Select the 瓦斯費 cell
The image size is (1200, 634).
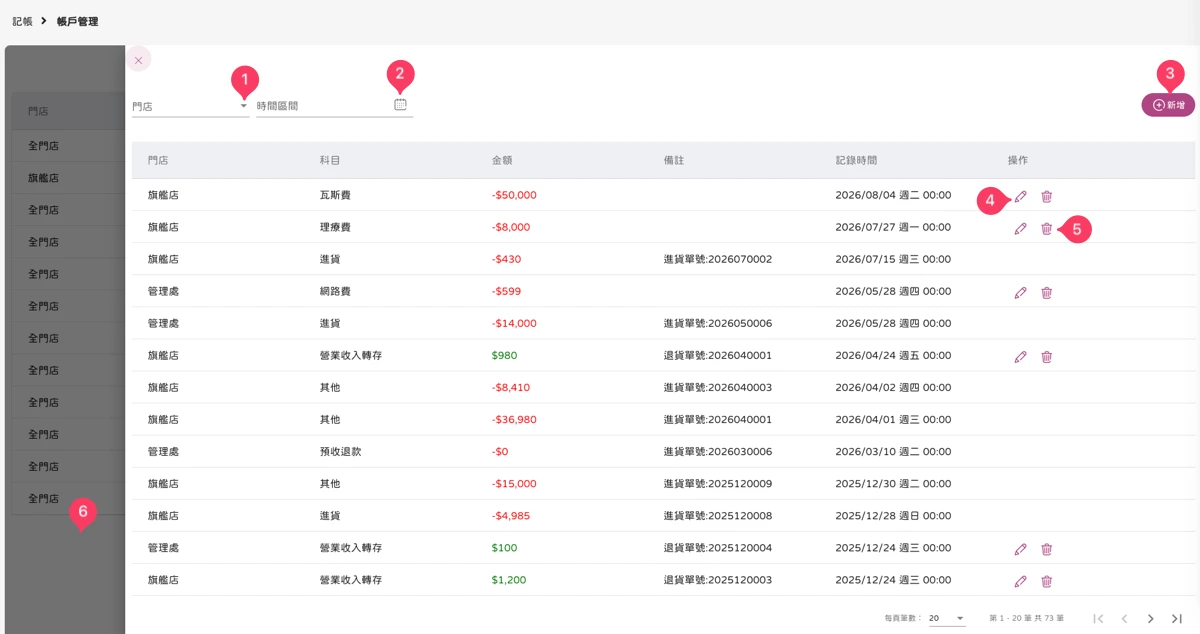click(335, 195)
